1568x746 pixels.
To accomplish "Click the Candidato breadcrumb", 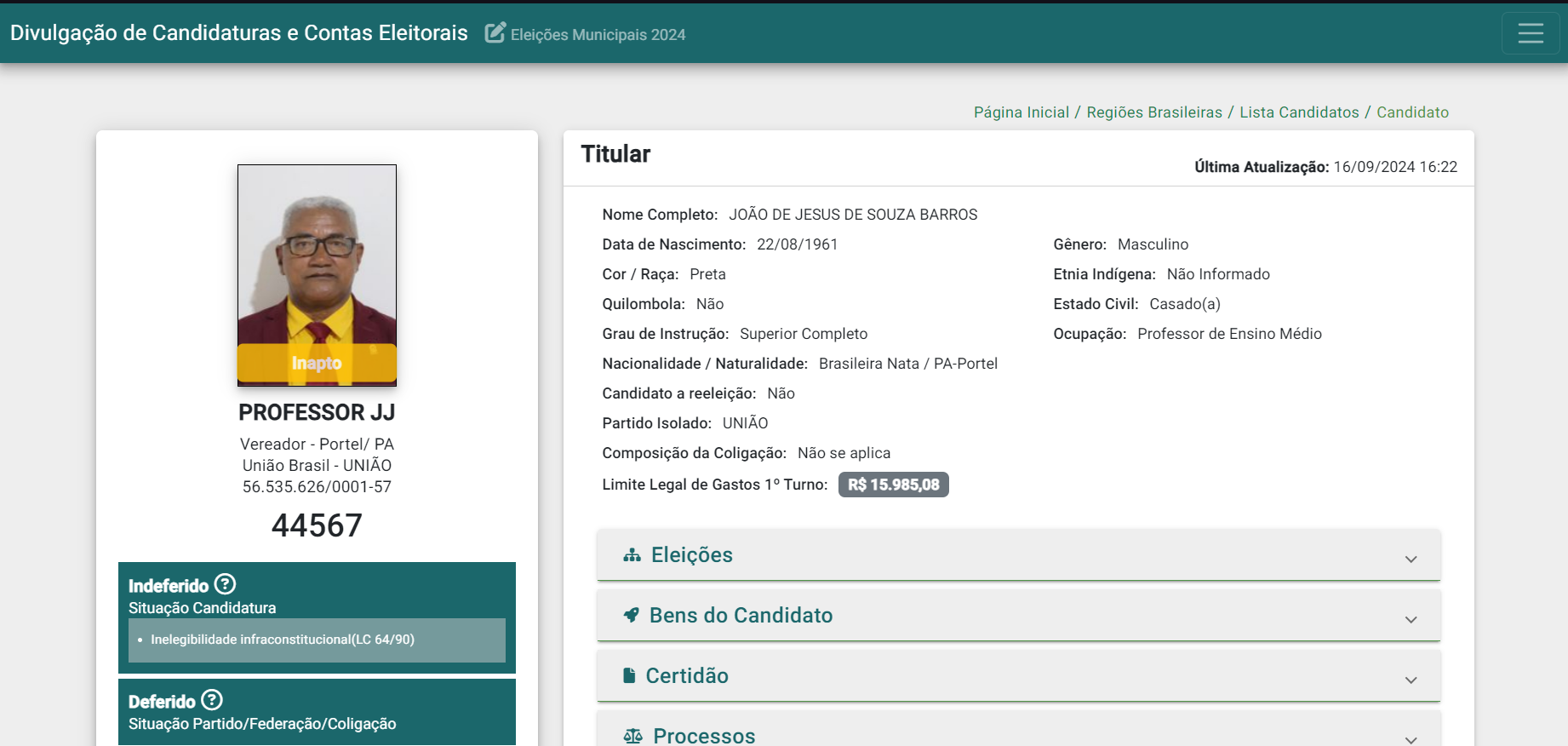I will click(1412, 112).
